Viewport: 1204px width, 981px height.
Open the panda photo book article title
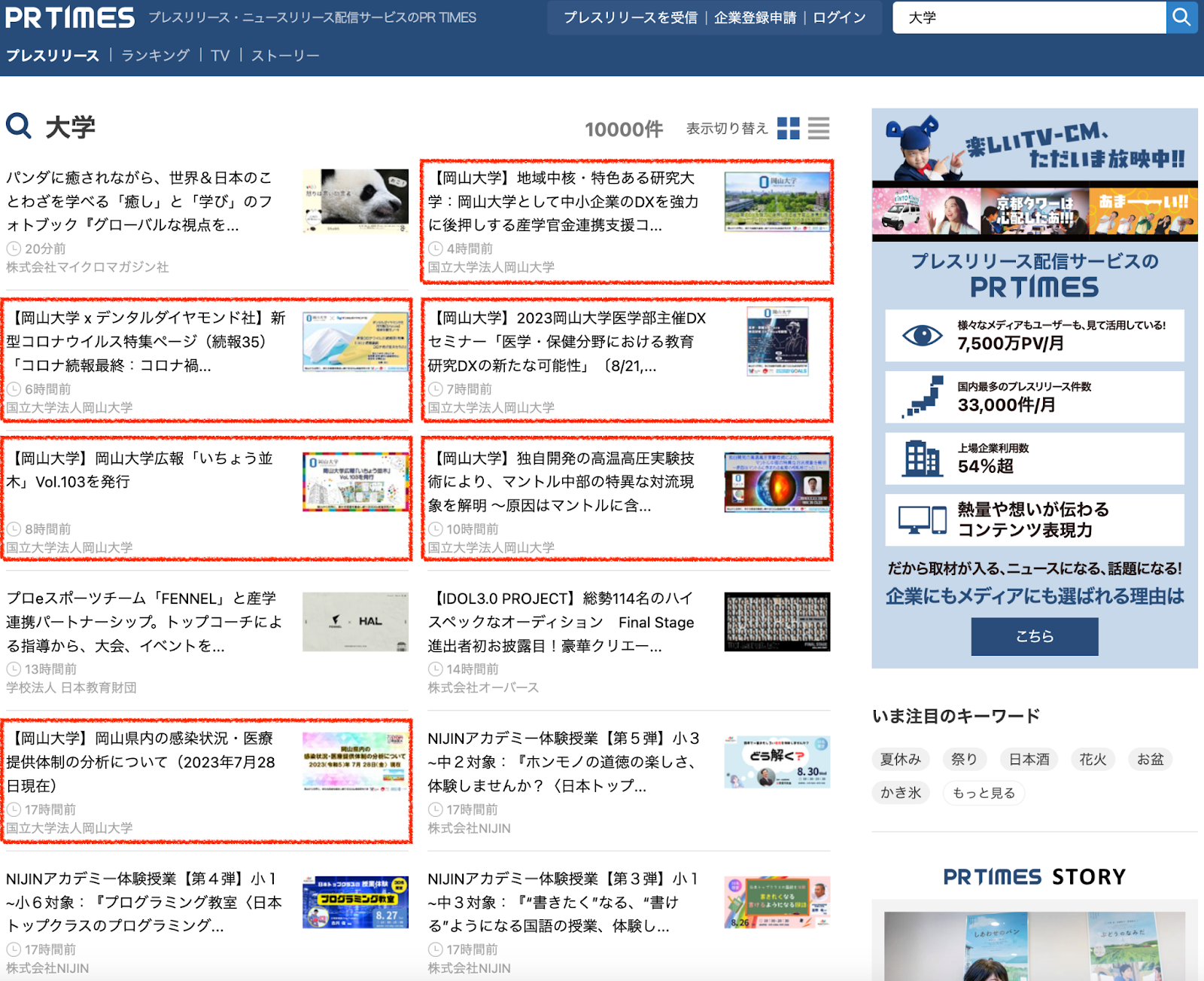pos(139,201)
